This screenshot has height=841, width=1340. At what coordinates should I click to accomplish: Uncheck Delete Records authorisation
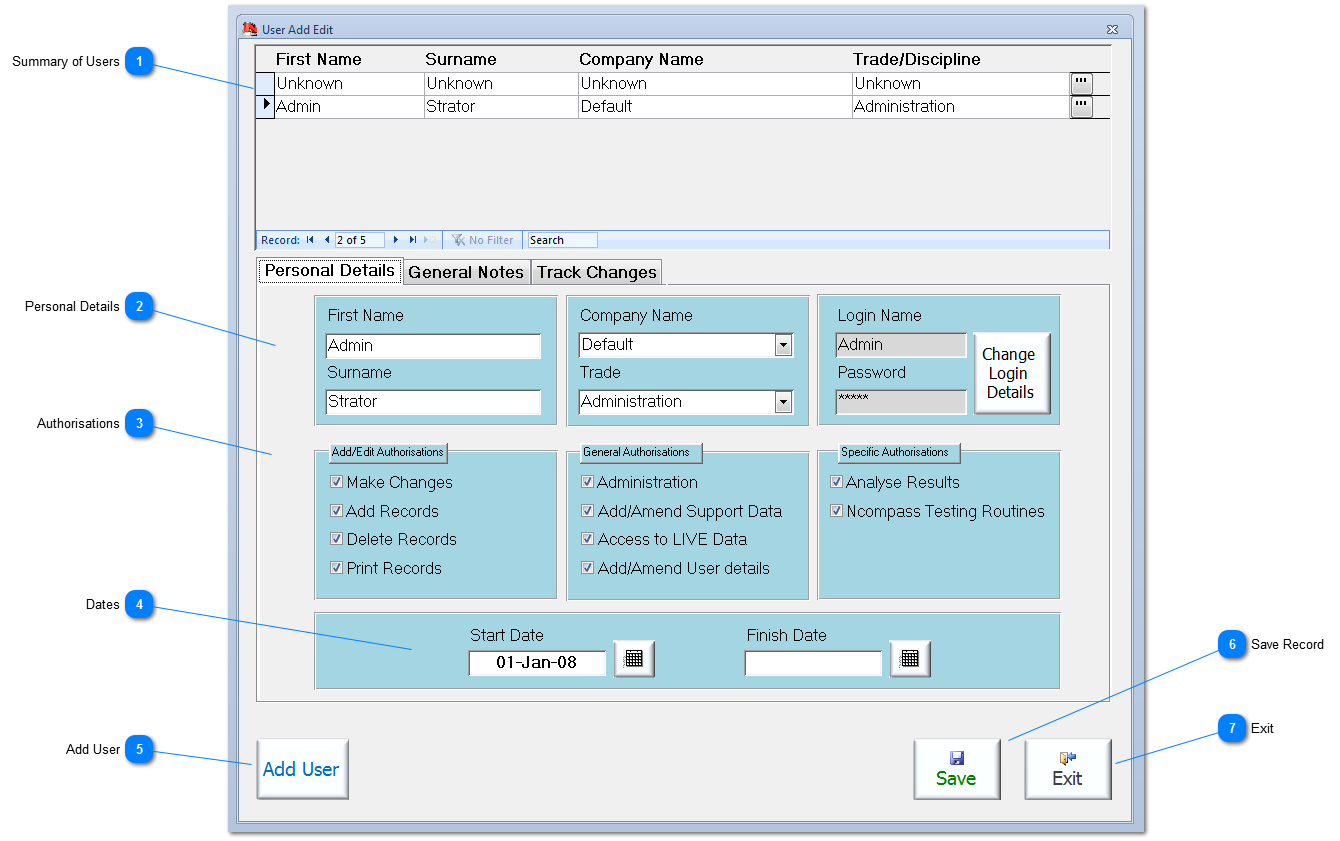coord(337,539)
